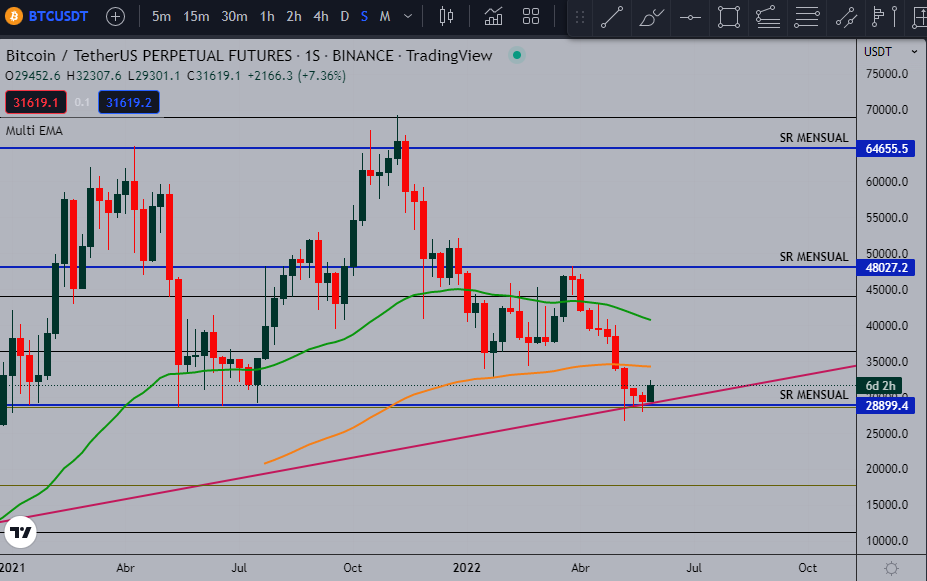Image resolution: width=927 pixels, height=581 pixels.
Task: Click the Bitcoin symbol logo icon
Action: 14,16
